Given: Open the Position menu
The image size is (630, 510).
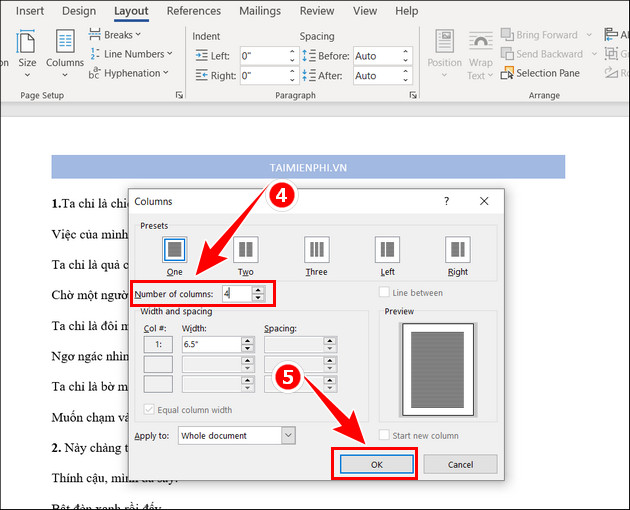Looking at the screenshot, I should tap(444, 54).
